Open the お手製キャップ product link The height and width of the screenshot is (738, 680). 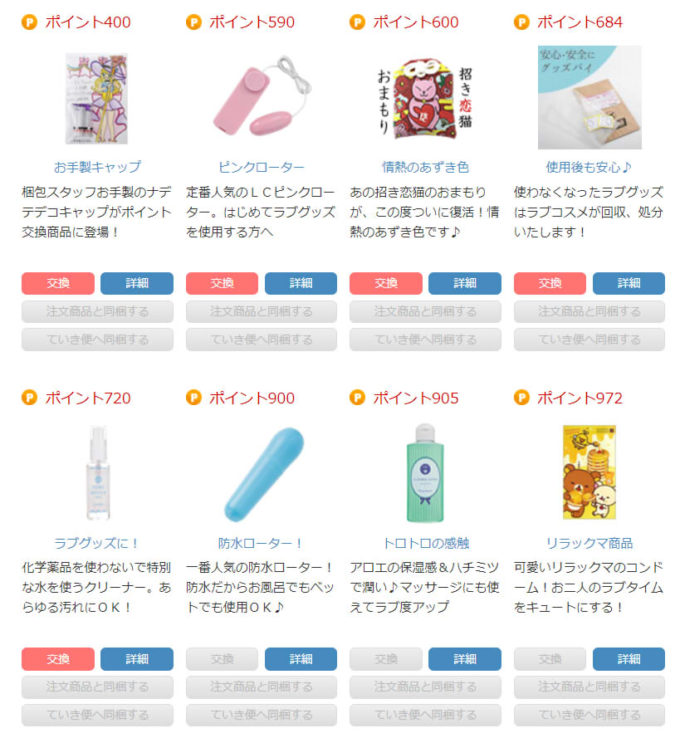click(97, 167)
